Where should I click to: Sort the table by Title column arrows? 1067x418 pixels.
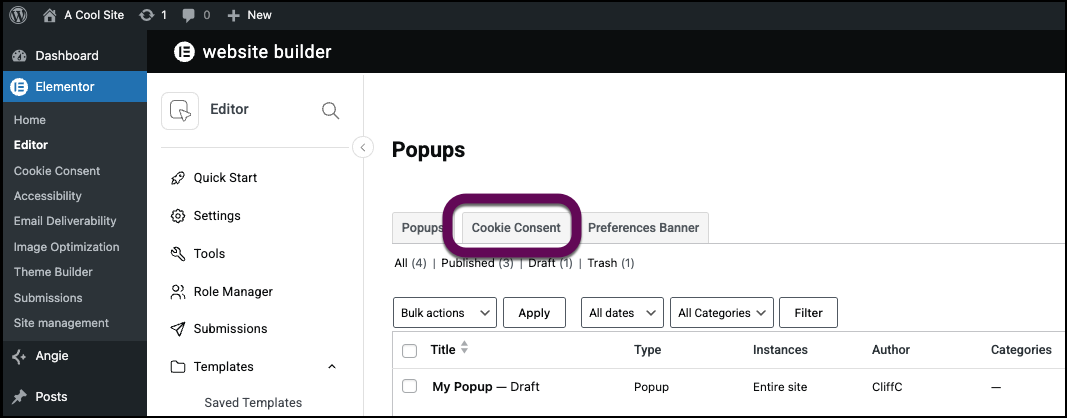click(465, 348)
